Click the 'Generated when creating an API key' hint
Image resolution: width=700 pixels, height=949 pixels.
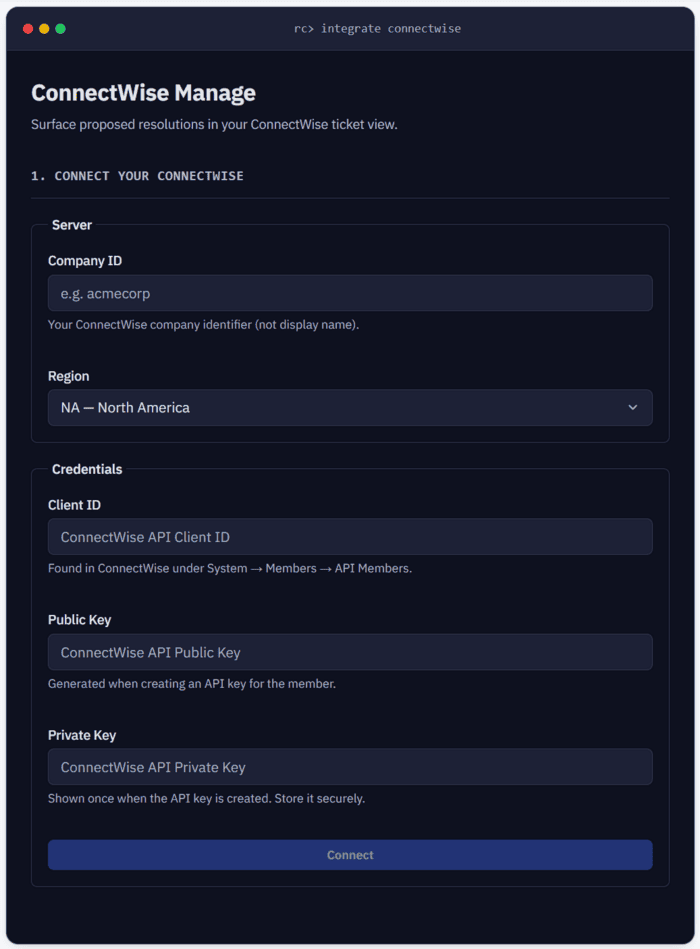coord(192,684)
